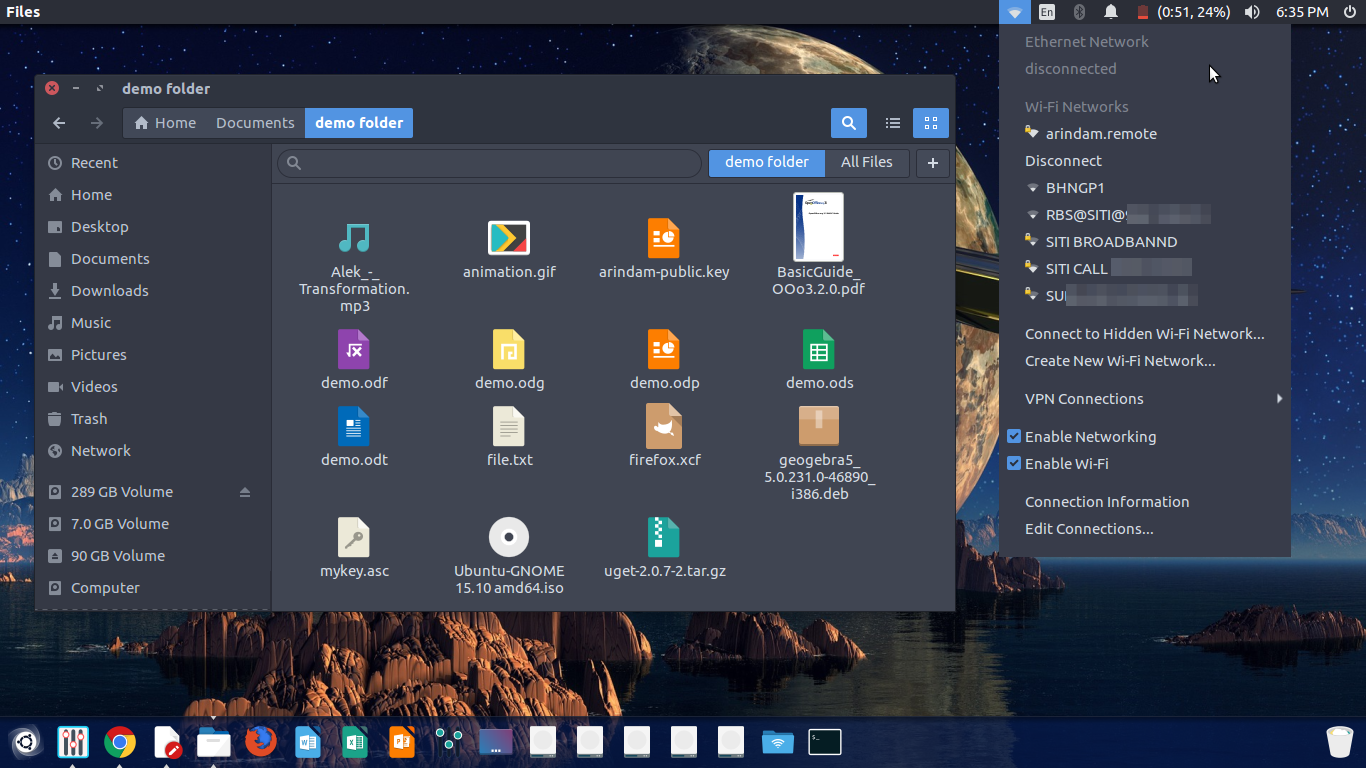Viewport: 1366px width, 768px height.
Task: Open the BasicGuide_OOo3.2.0.pdf document
Action: pyautogui.click(x=818, y=227)
